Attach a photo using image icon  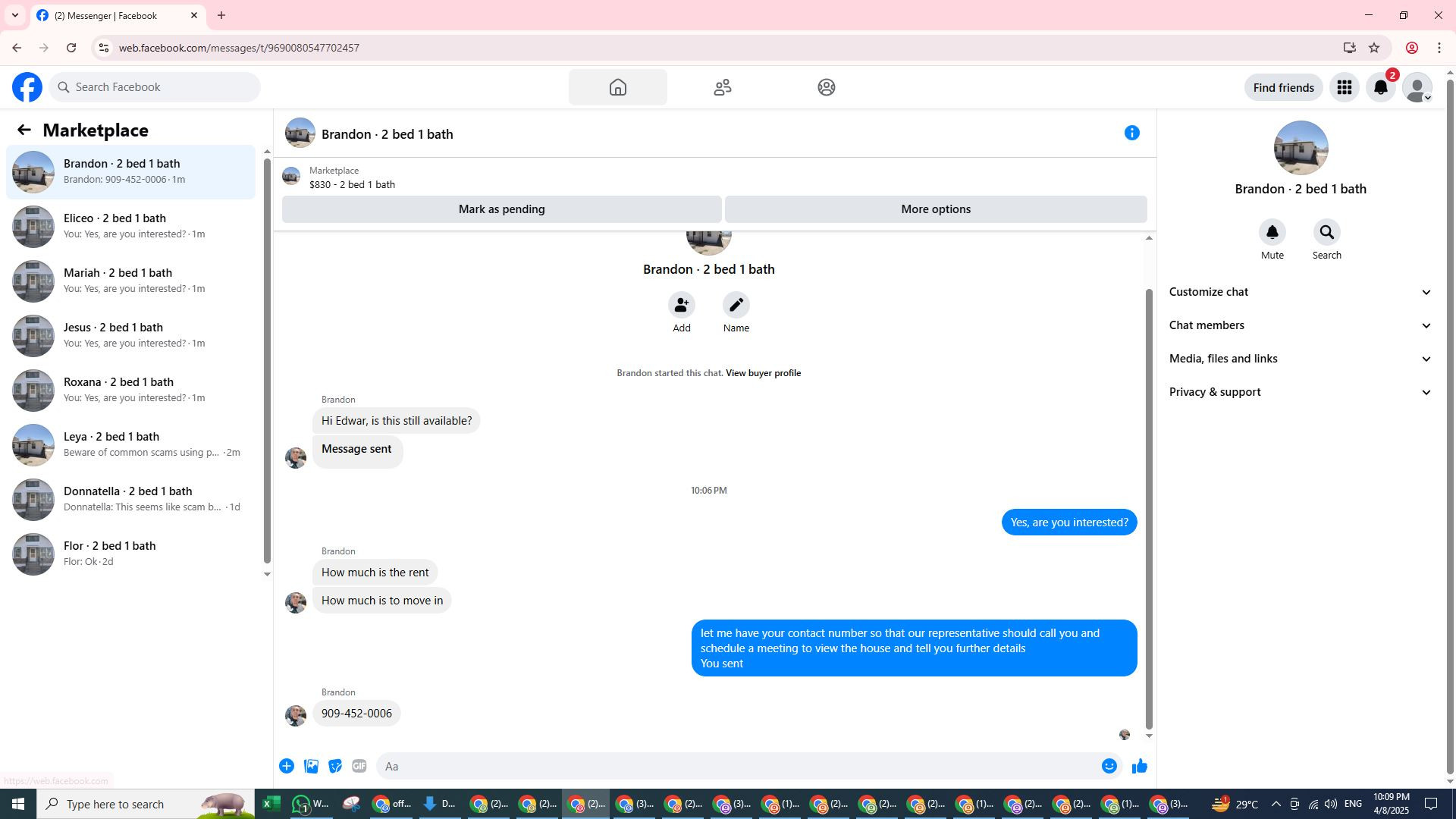coord(311,766)
